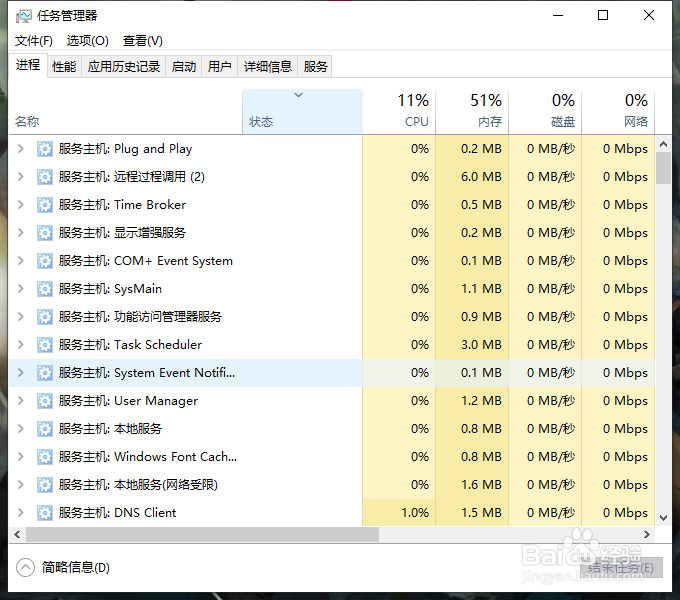Expand 服务主机: DNS Client
Screen dimensions: 680x600
[x=20, y=512]
